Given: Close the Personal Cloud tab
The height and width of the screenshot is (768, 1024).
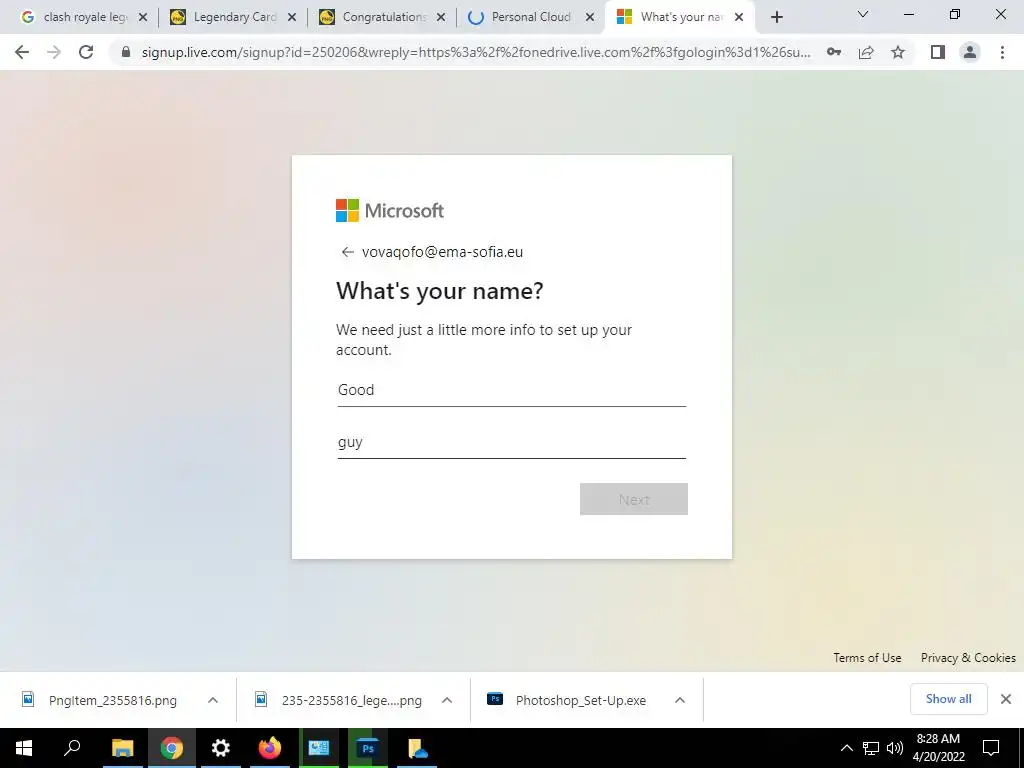Looking at the screenshot, I should coord(590,18).
